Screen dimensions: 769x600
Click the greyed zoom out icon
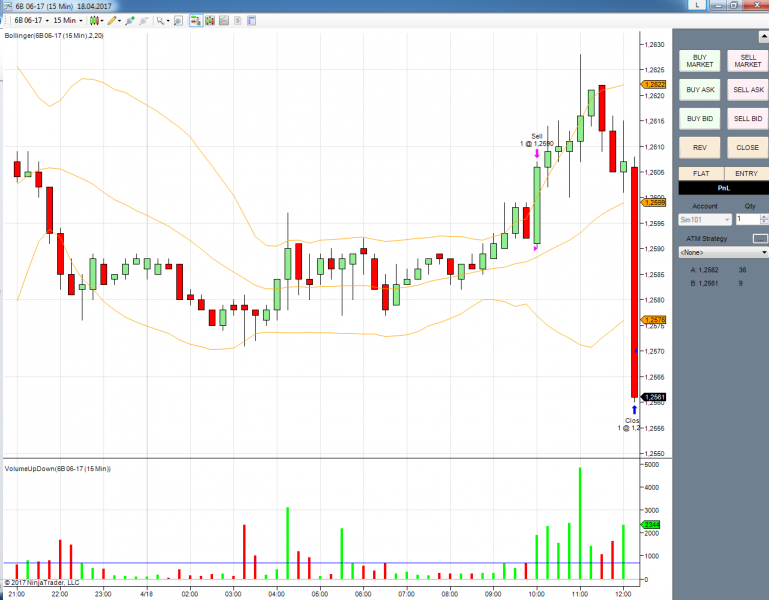click(144, 21)
